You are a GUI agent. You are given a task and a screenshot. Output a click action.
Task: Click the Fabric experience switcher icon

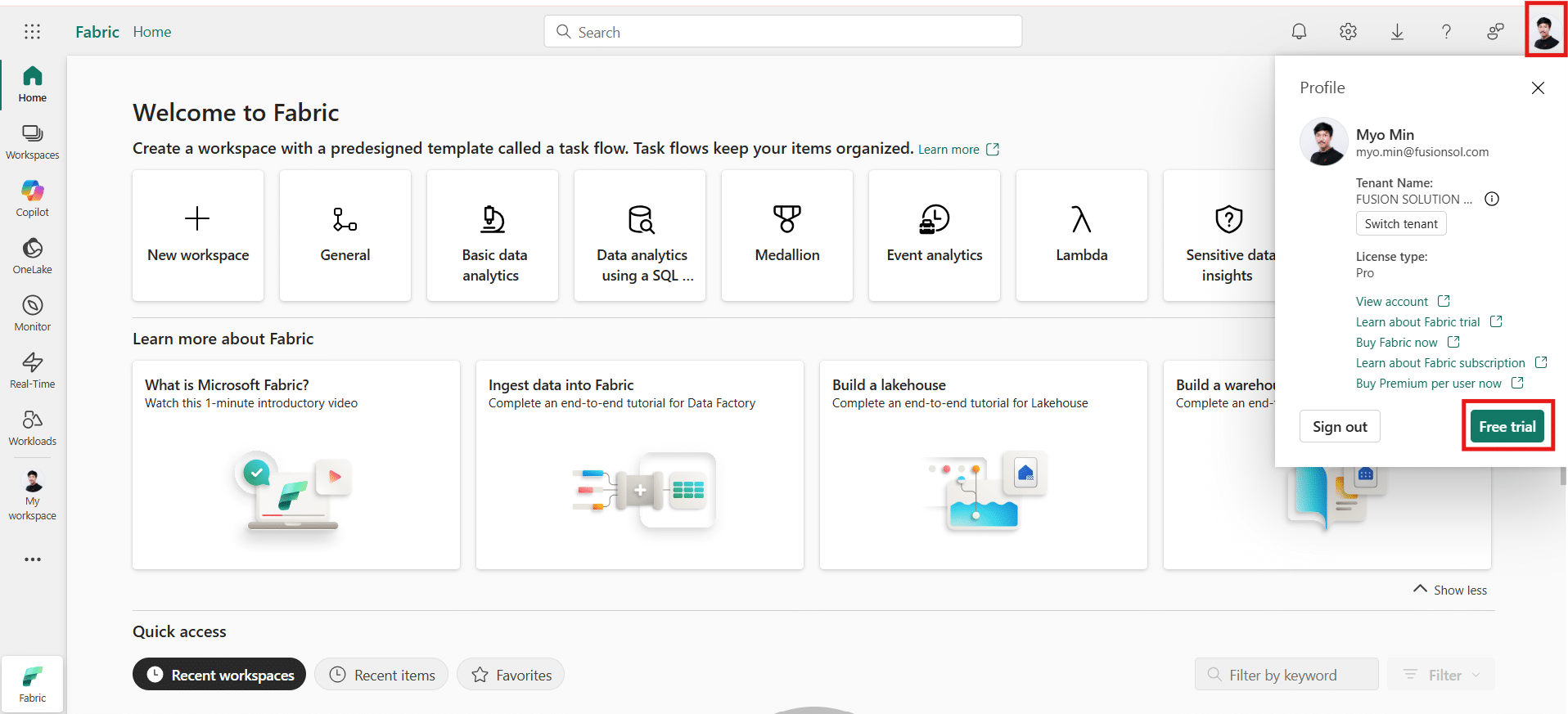[33, 684]
